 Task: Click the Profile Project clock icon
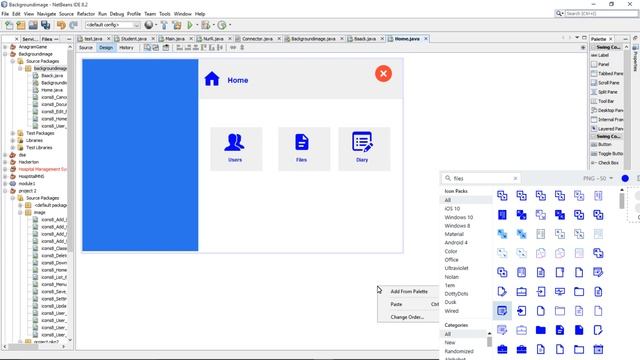[x=222, y=25]
